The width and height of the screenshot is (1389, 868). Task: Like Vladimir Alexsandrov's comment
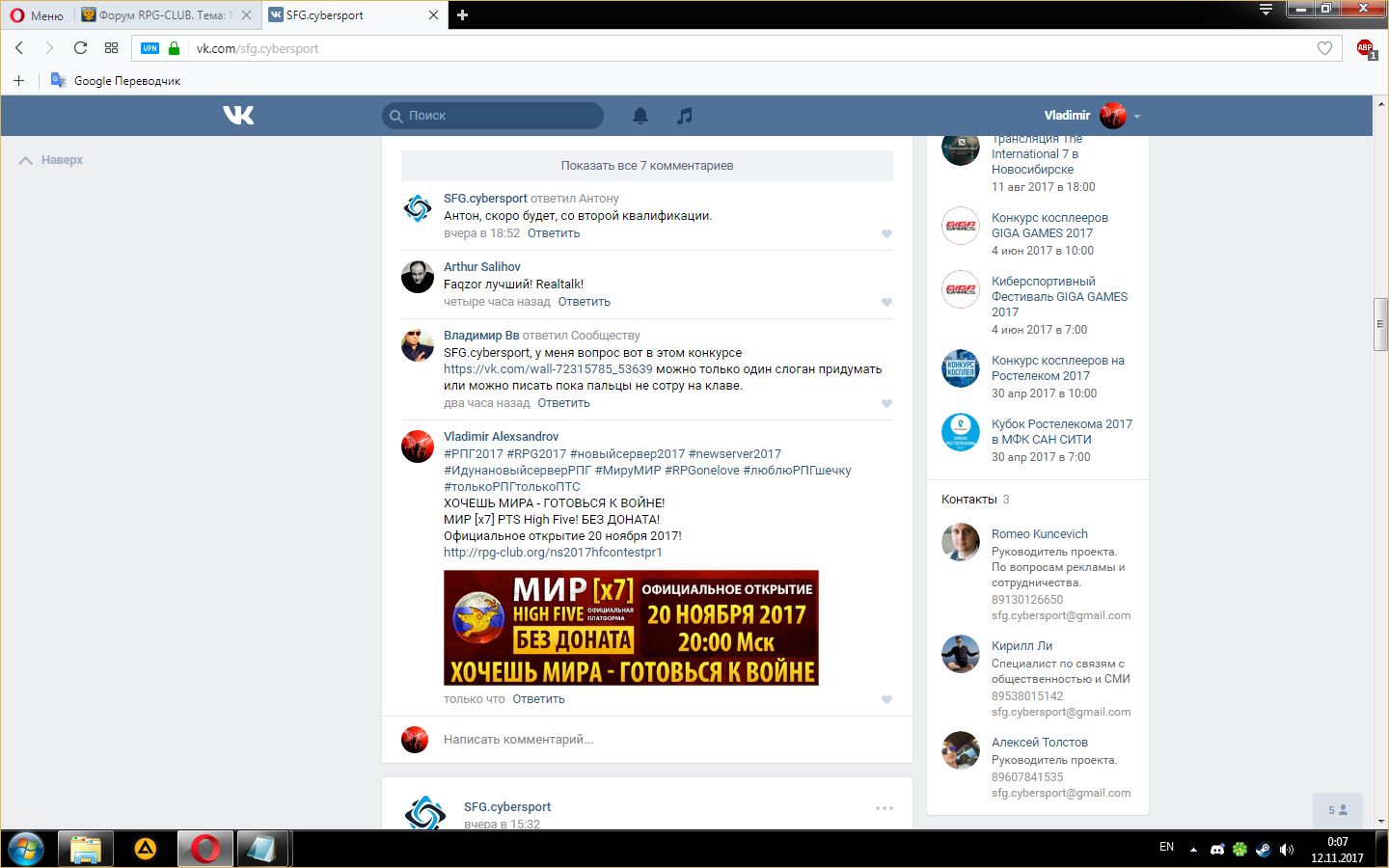(x=886, y=699)
